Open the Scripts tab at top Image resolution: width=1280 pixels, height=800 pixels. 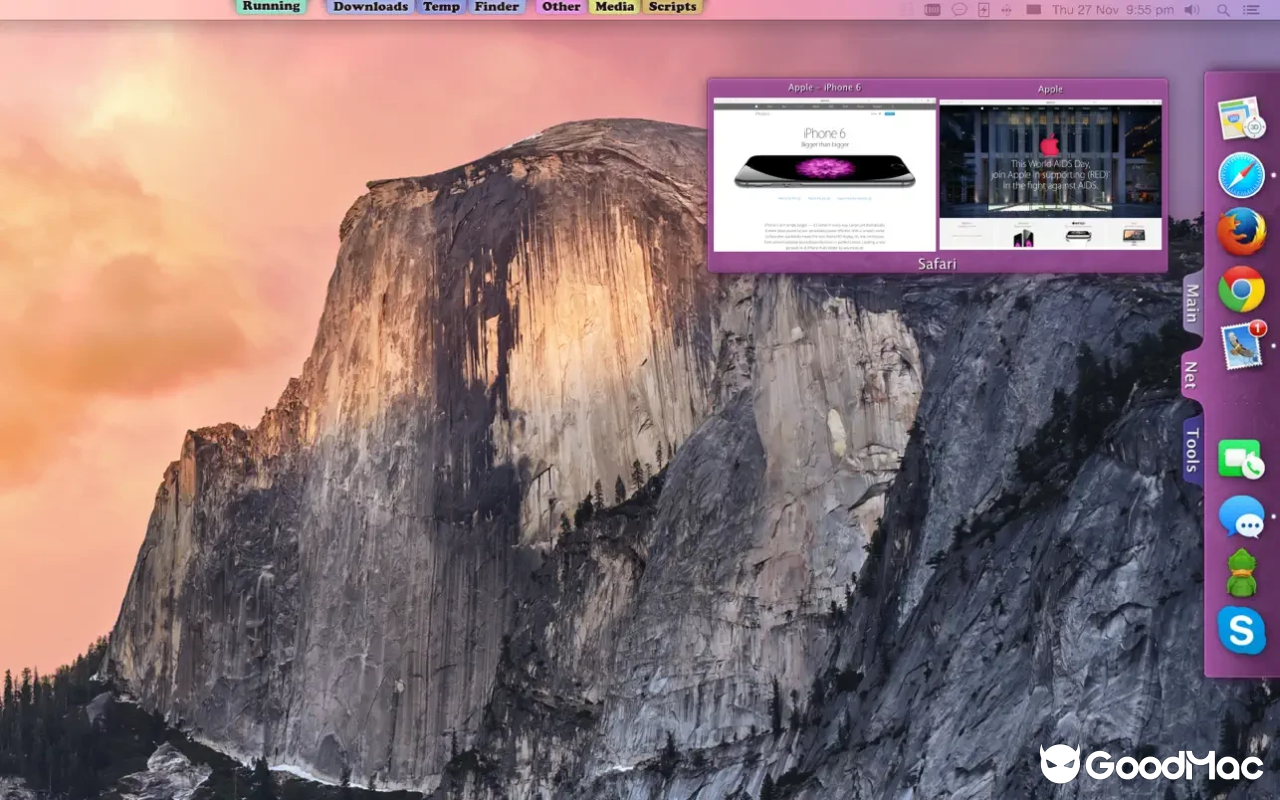pyautogui.click(x=672, y=7)
